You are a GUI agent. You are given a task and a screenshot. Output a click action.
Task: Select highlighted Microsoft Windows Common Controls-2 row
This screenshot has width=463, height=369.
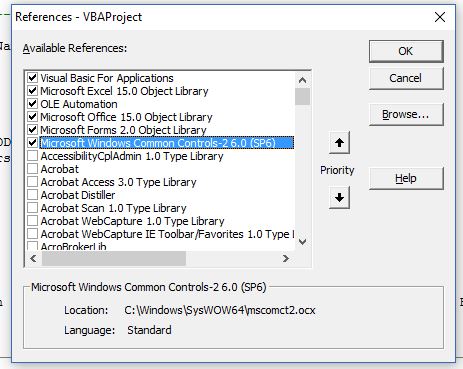(x=167, y=143)
